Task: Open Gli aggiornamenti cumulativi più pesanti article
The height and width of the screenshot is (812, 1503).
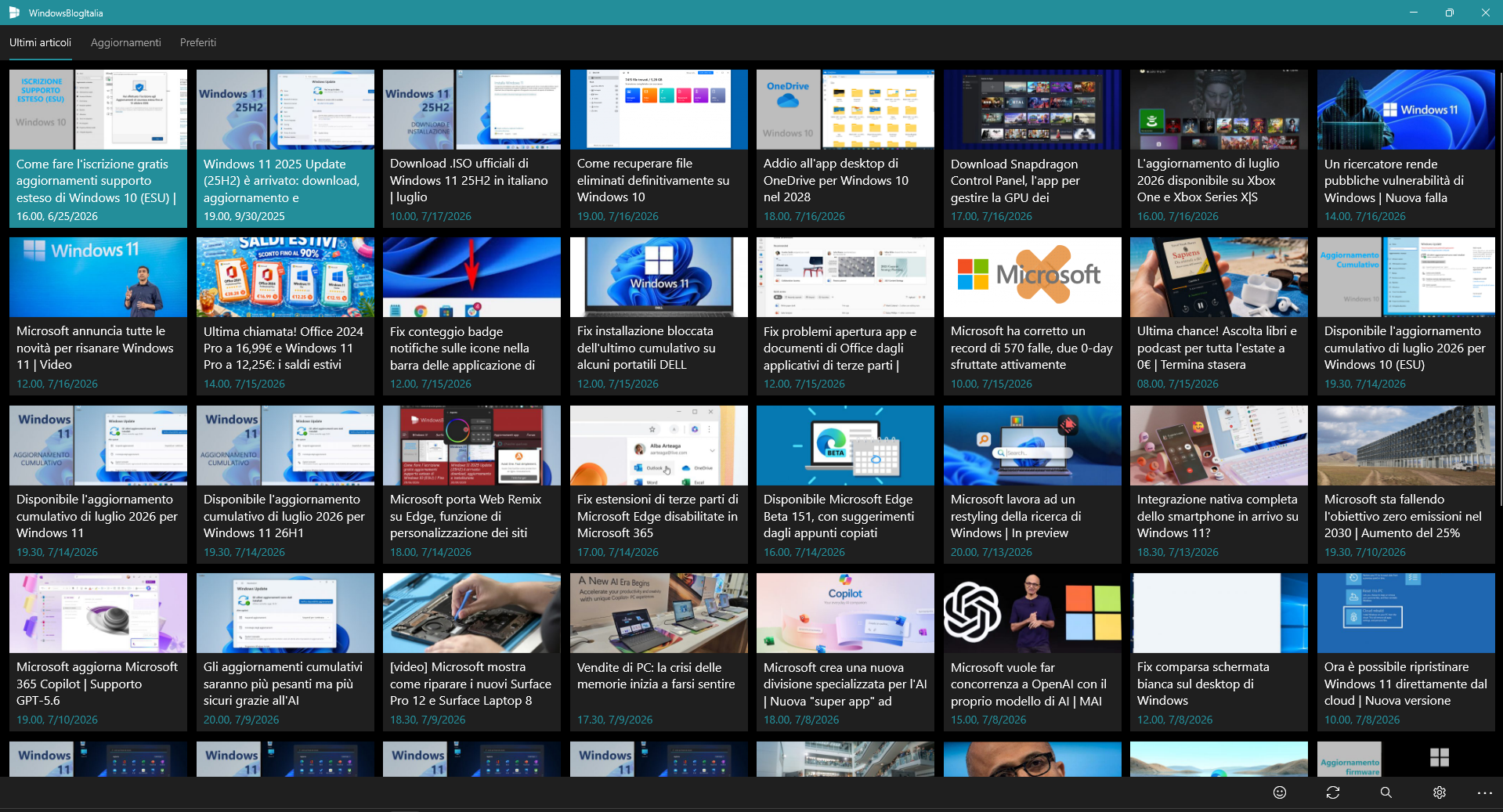Action: (x=285, y=652)
